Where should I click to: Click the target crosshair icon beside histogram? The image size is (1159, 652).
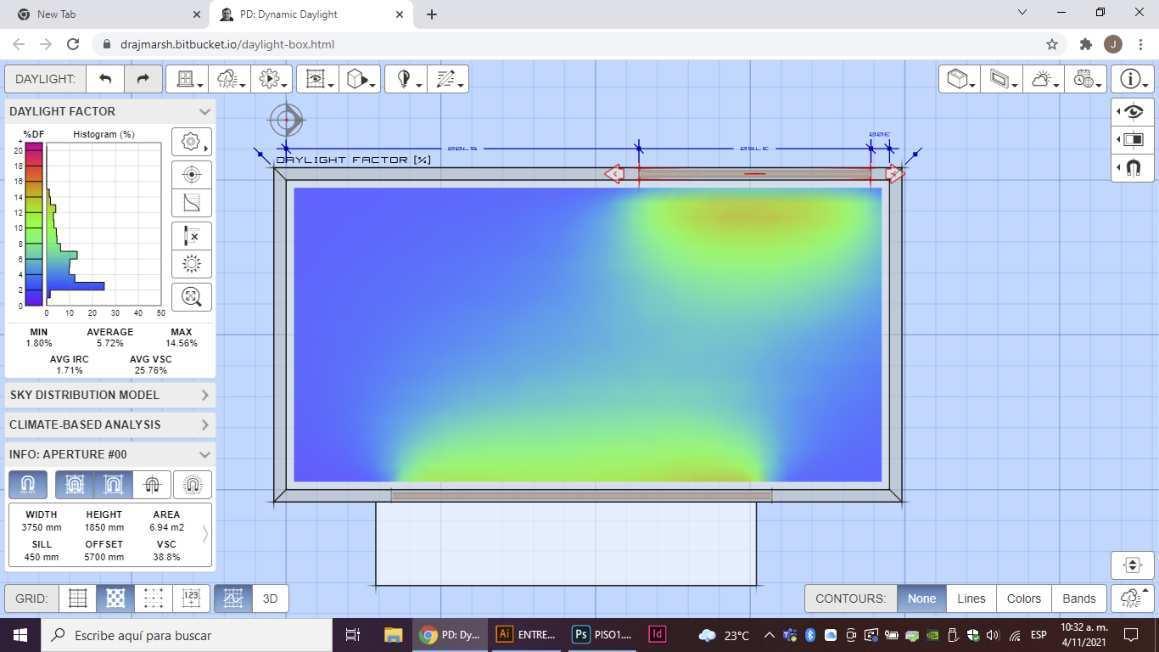click(x=191, y=174)
